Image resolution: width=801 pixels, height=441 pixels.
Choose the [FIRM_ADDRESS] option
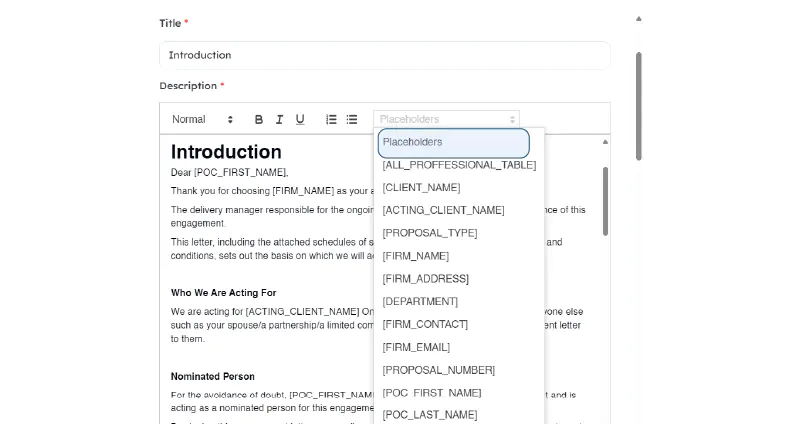tap(425, 279)
